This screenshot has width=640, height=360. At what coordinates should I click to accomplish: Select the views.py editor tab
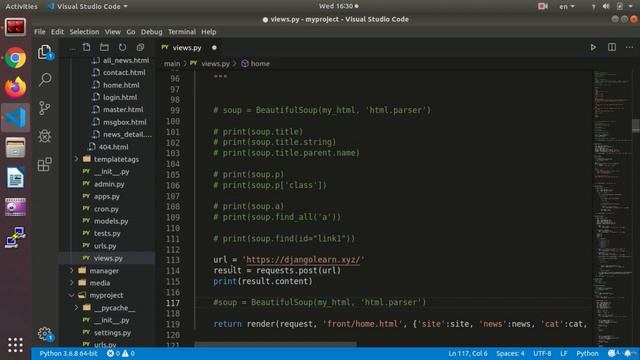(x=190, y=48)
